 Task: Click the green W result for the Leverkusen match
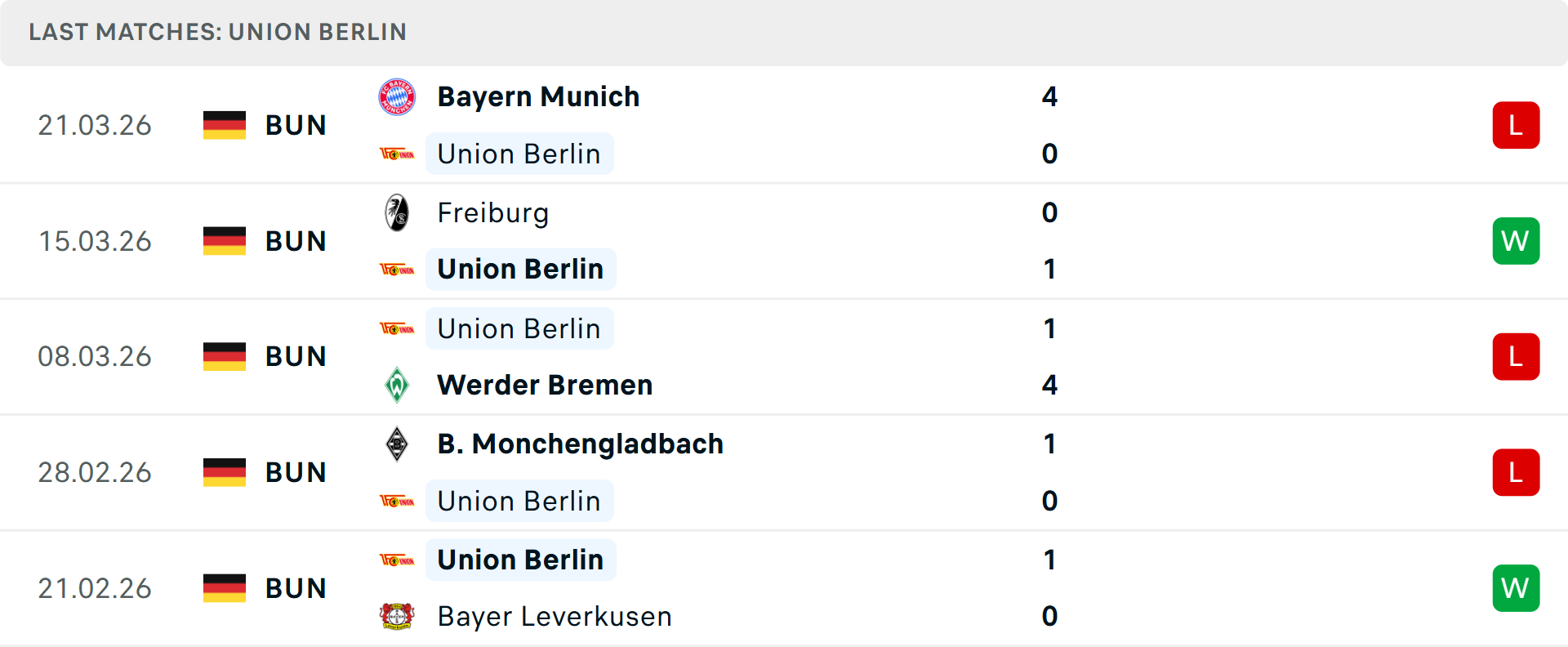pyautogui.click(x=1516, y=587)
